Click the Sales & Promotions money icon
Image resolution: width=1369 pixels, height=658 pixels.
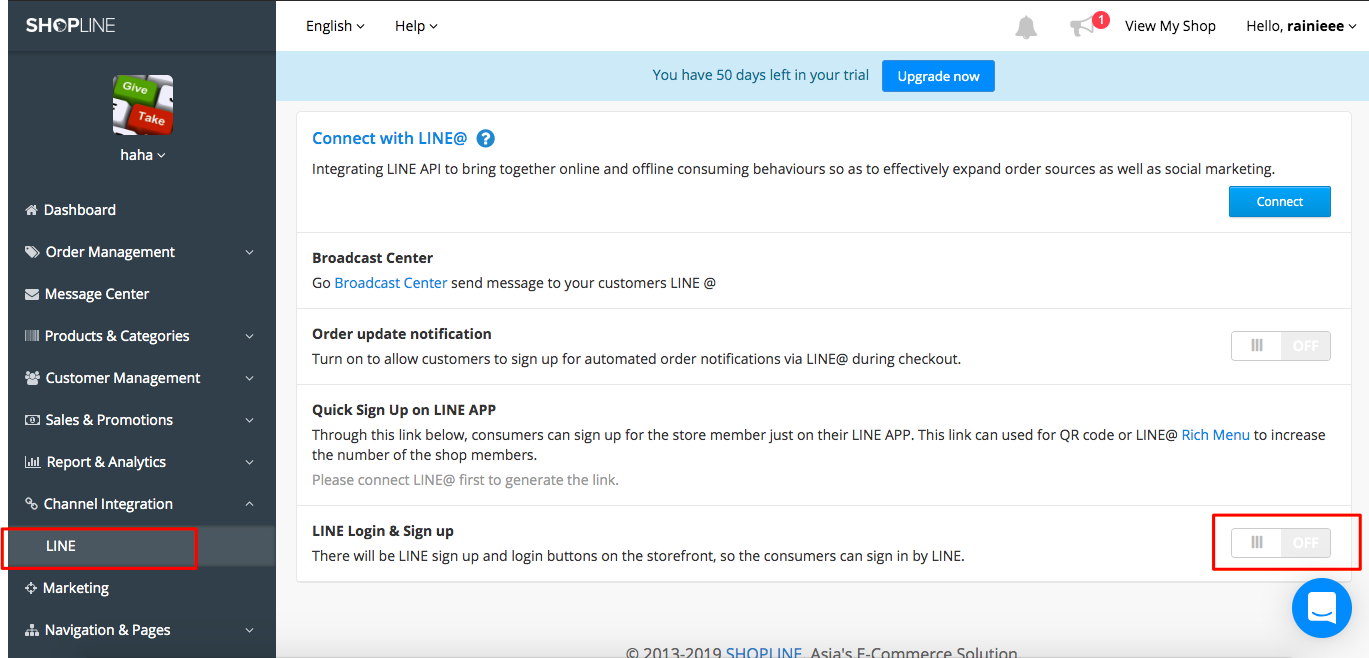32,420
